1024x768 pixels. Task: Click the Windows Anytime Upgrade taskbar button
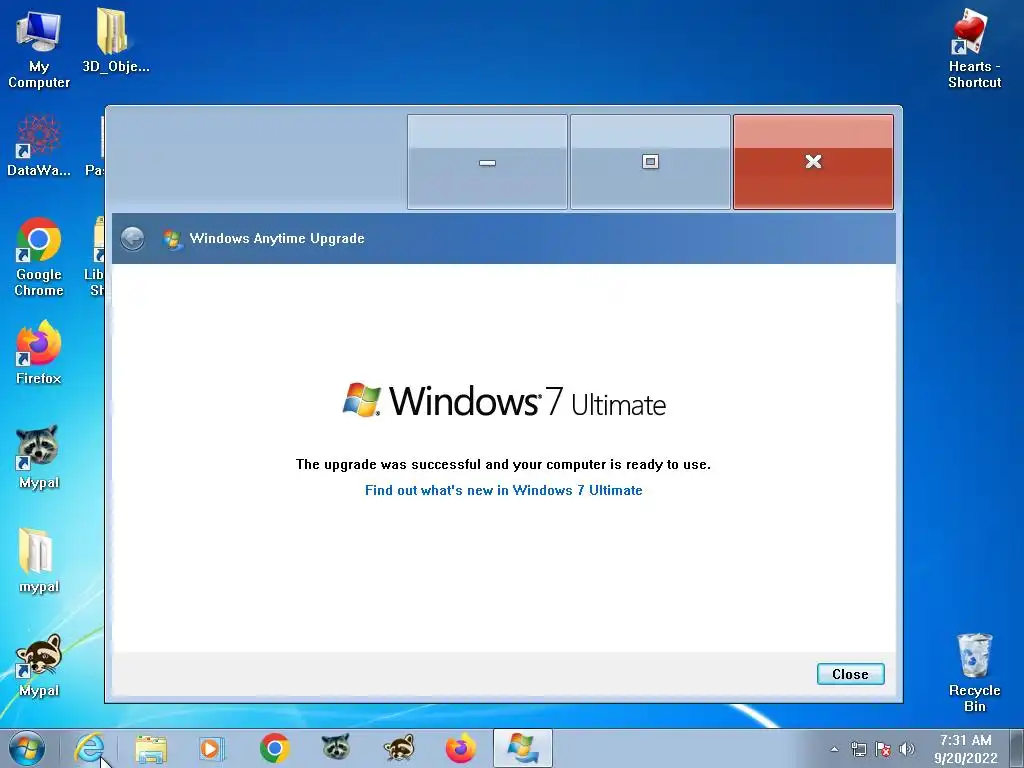click(x=522, y=748)
